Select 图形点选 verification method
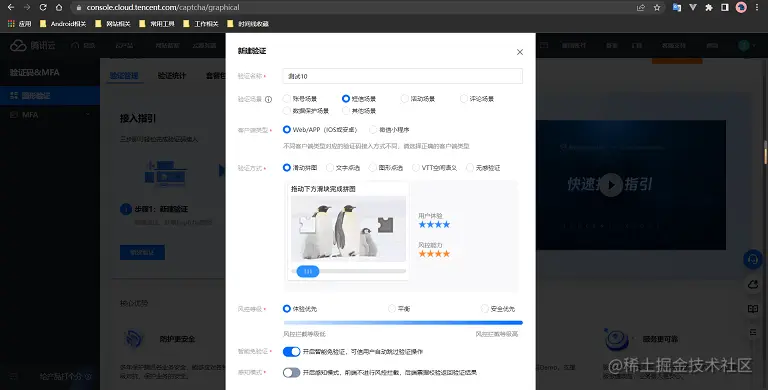The image size is (768, 390). [373, 168]
